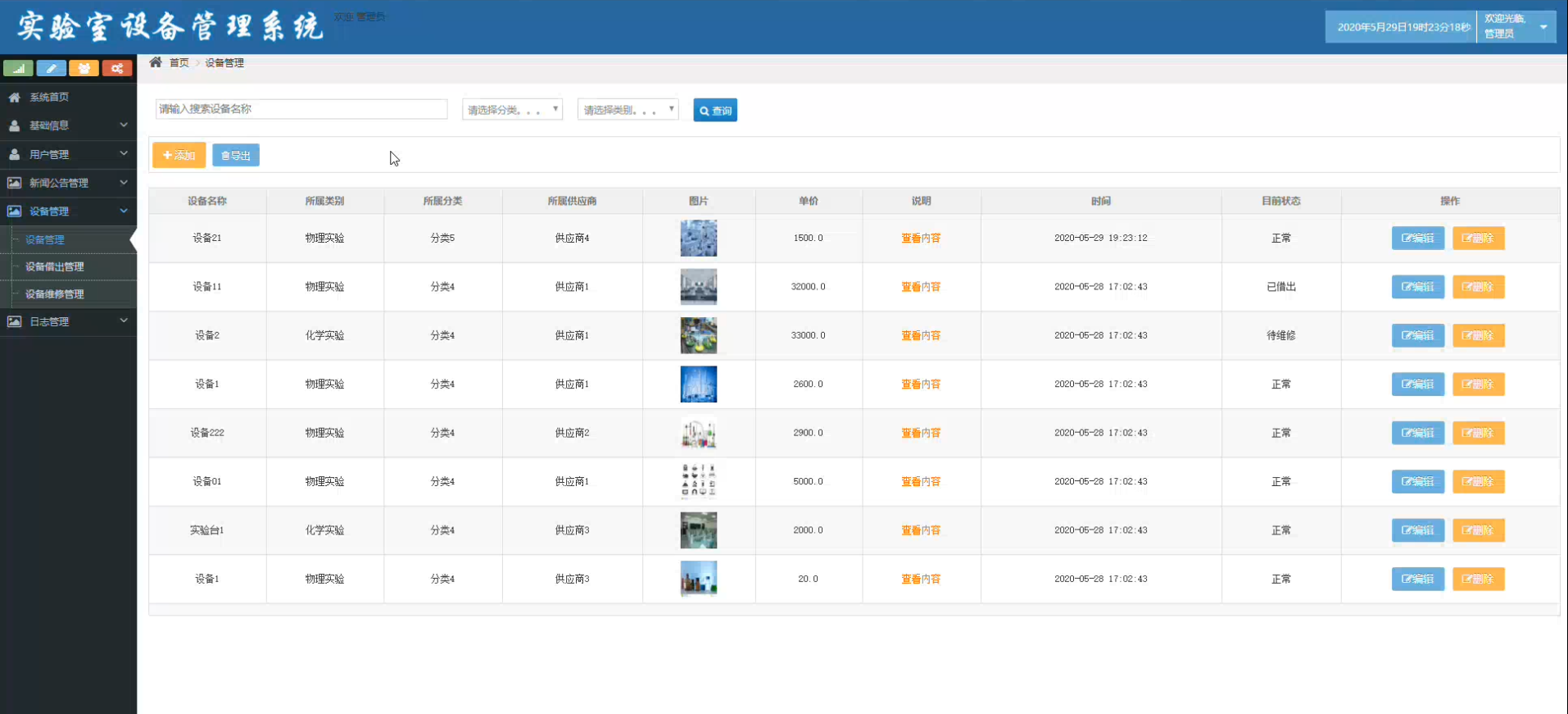Open the thumbnail image of 设备222
This screenshot has height=714, width=1568.
(699, 433)
